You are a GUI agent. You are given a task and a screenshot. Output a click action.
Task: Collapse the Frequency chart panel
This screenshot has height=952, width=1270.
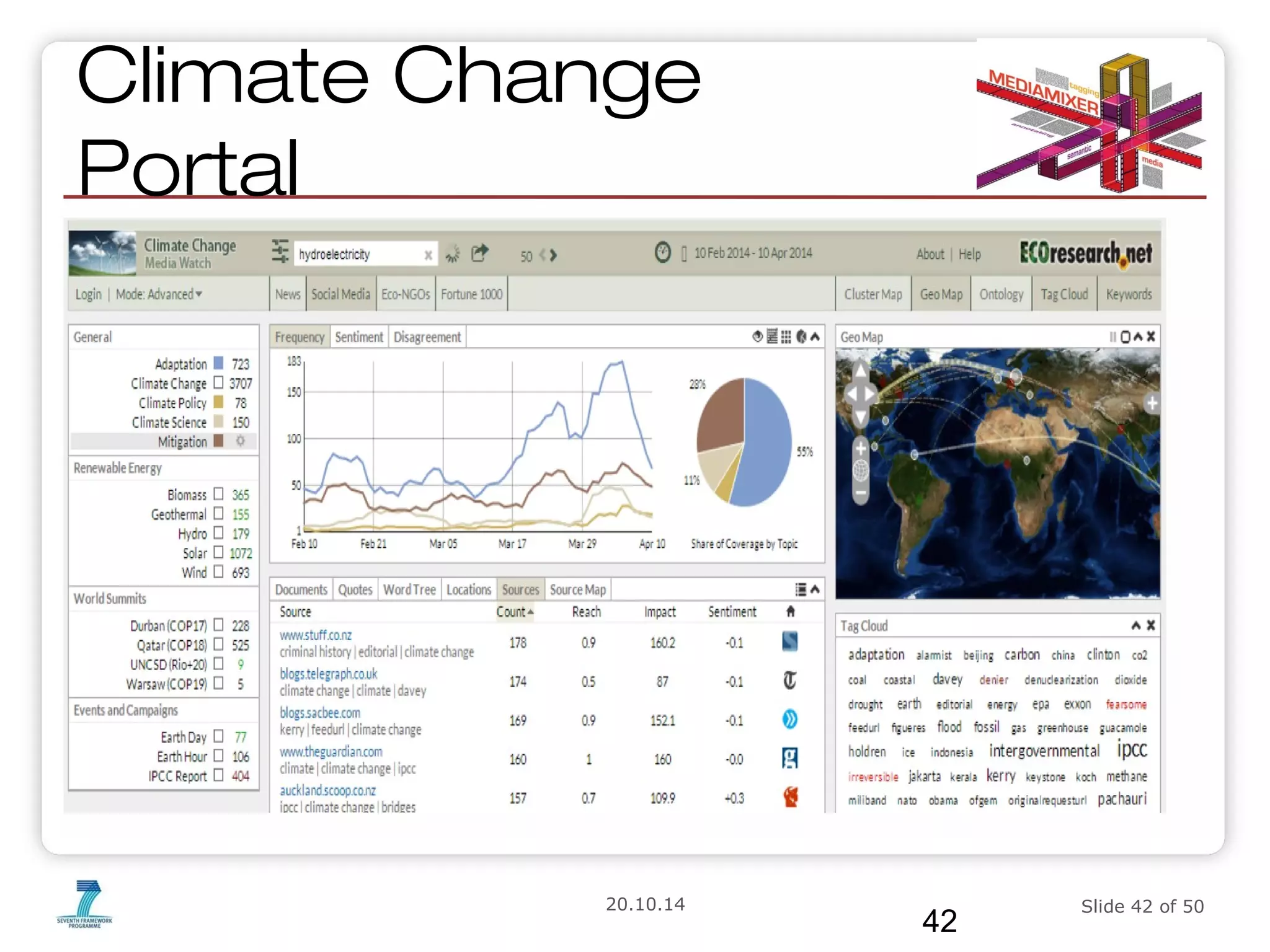click(x=815, y=337)
